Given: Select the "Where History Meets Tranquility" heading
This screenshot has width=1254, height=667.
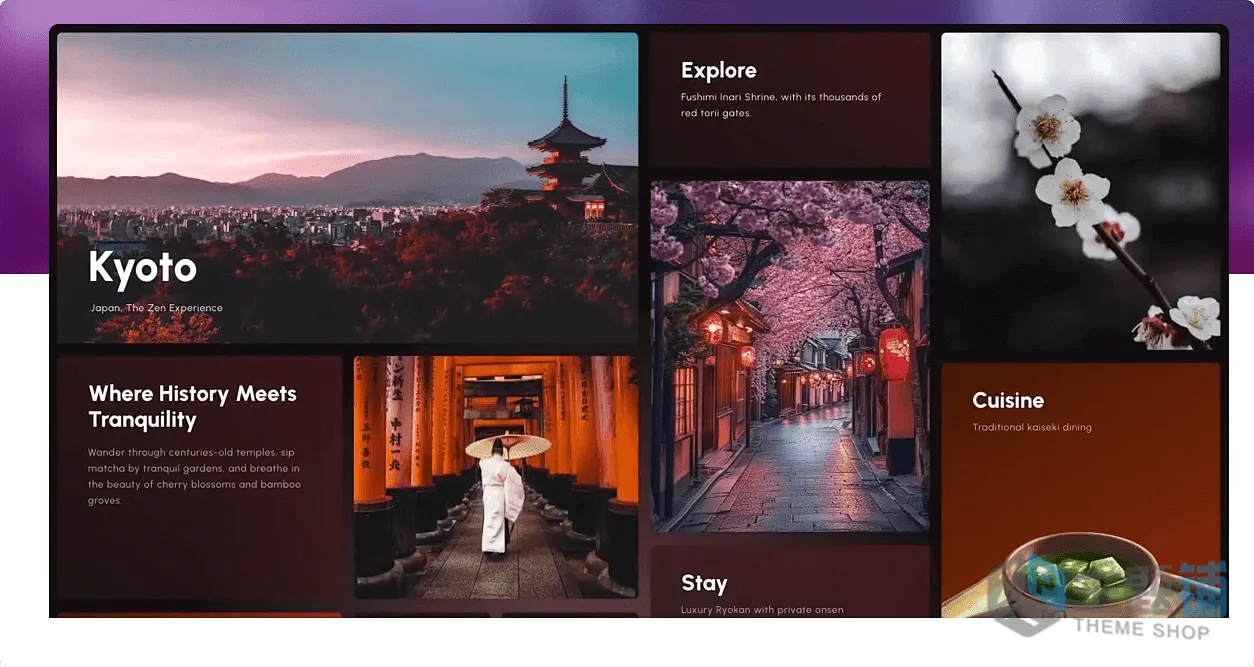Looking at the screenshot, I should [193, 407].
